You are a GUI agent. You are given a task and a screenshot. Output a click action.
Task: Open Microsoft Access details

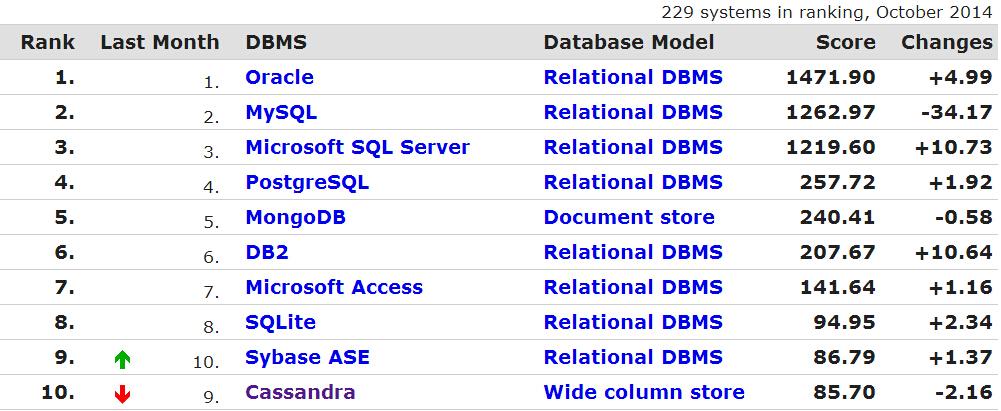334,287
